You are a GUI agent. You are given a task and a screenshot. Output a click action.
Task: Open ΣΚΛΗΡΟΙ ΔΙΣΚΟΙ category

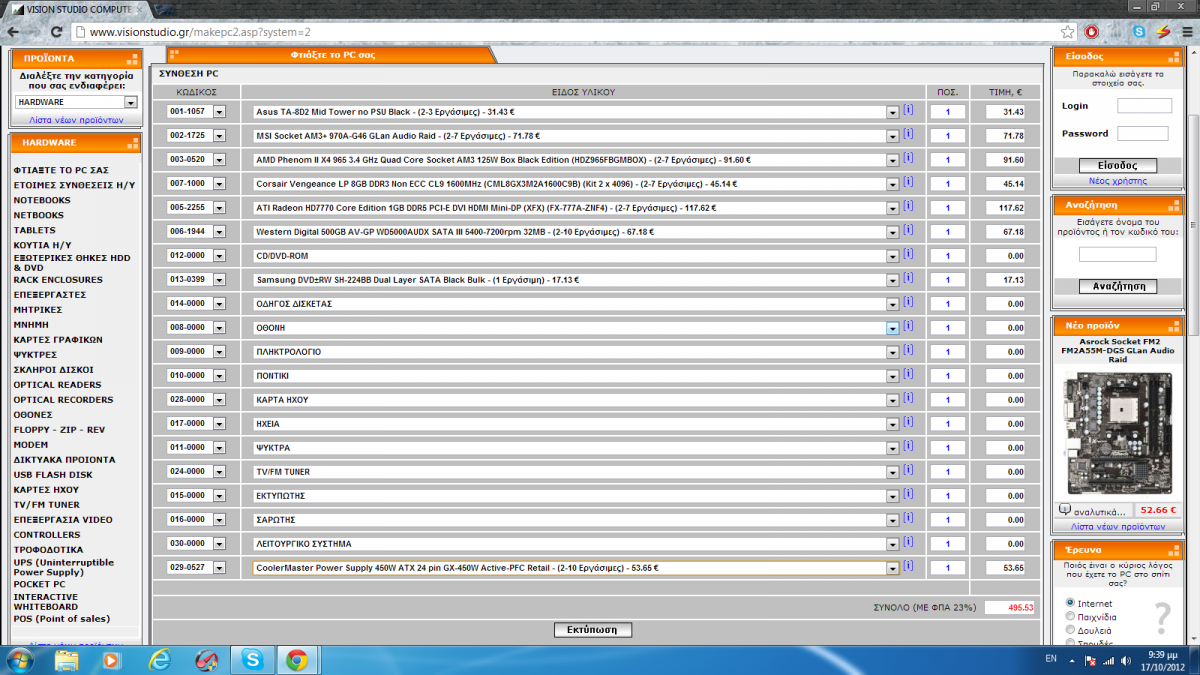pos(56,370)
